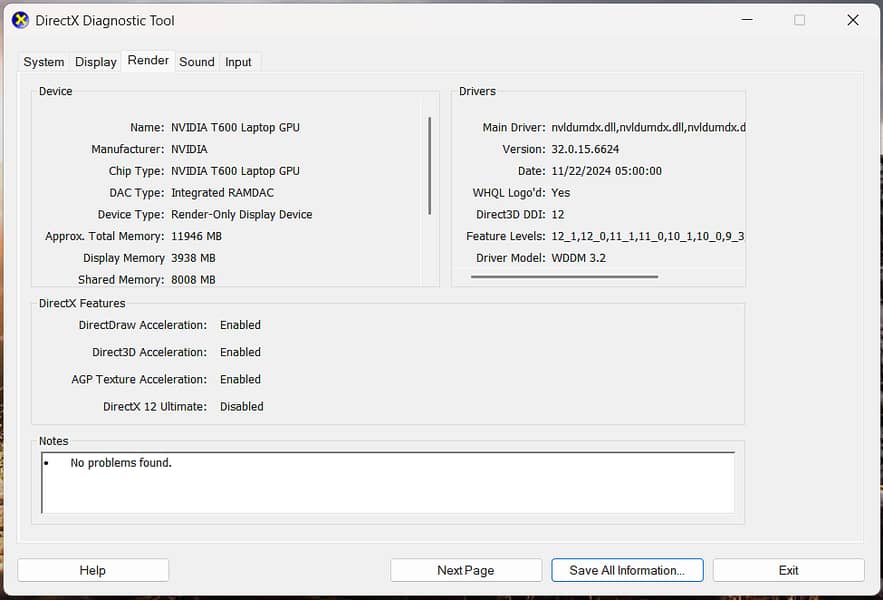Screen dimensions: 883x600
Task: Click the Integrated RAMDAC value
Action: click(x=222, y=193)
